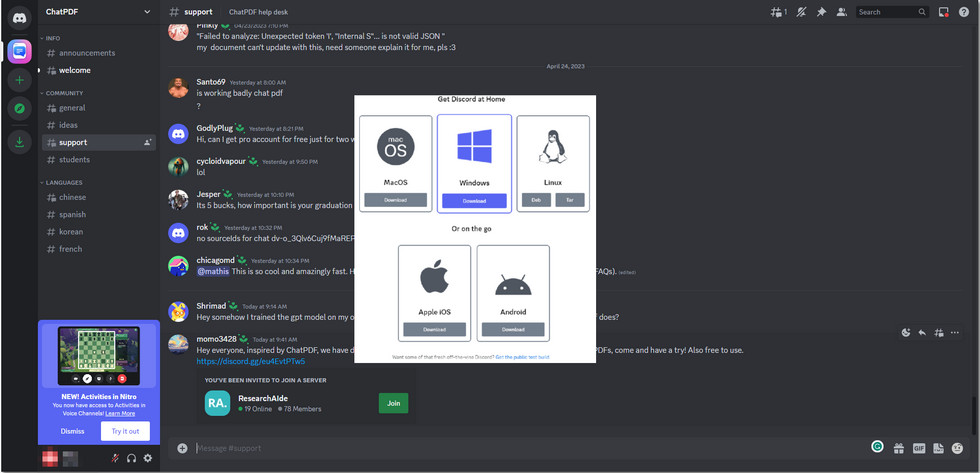Click the Try it out button

(126, 431)
